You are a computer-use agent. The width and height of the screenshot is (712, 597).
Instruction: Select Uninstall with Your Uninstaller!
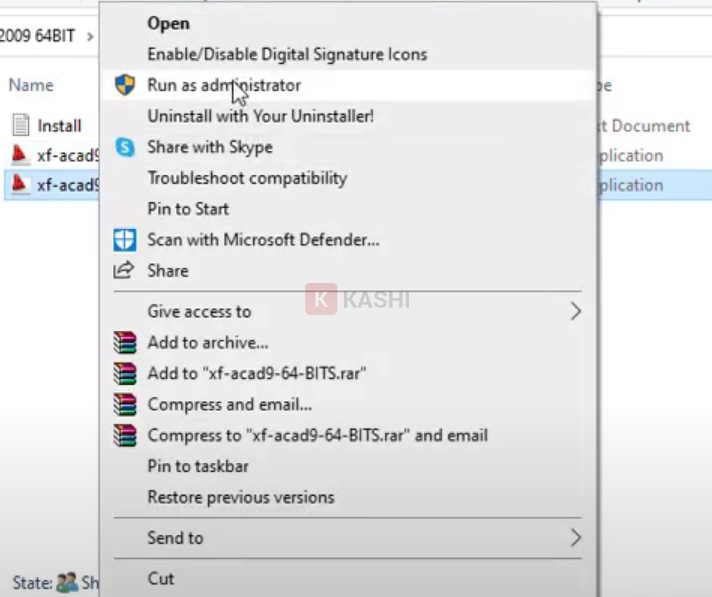[261, 116]
